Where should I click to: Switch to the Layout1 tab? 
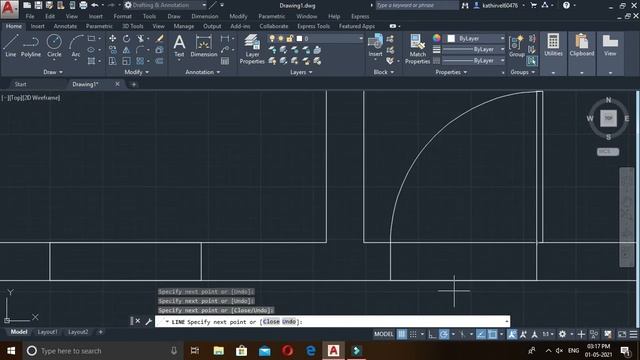click(47, 332)
